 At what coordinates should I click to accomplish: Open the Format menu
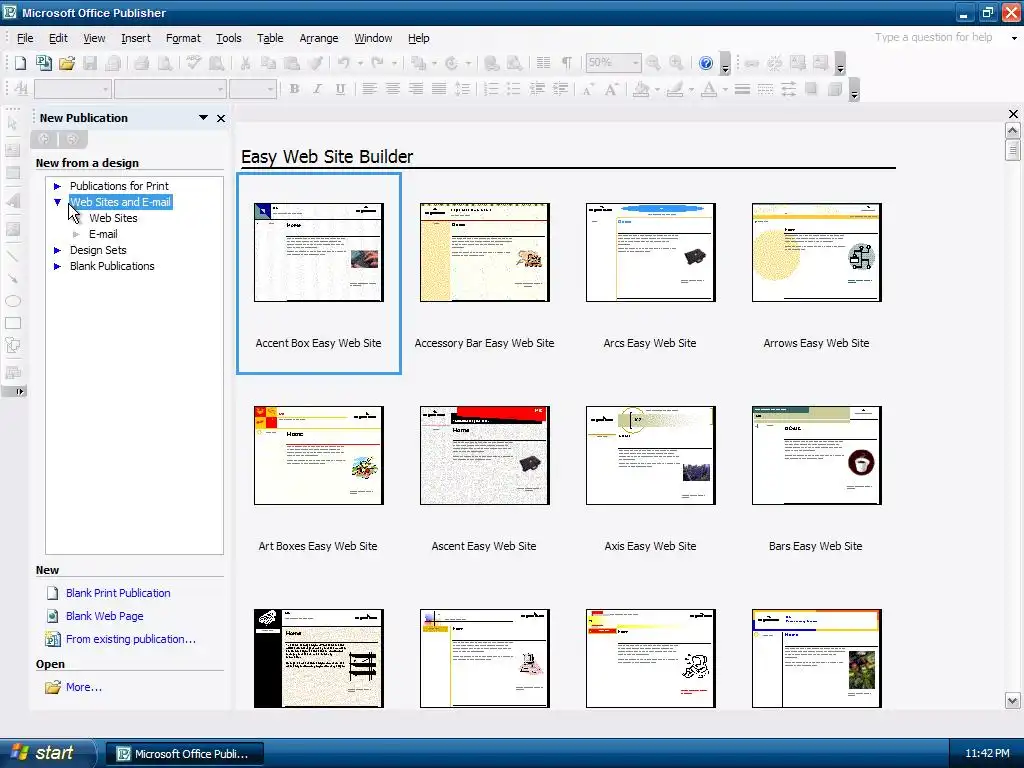point(183,38)
